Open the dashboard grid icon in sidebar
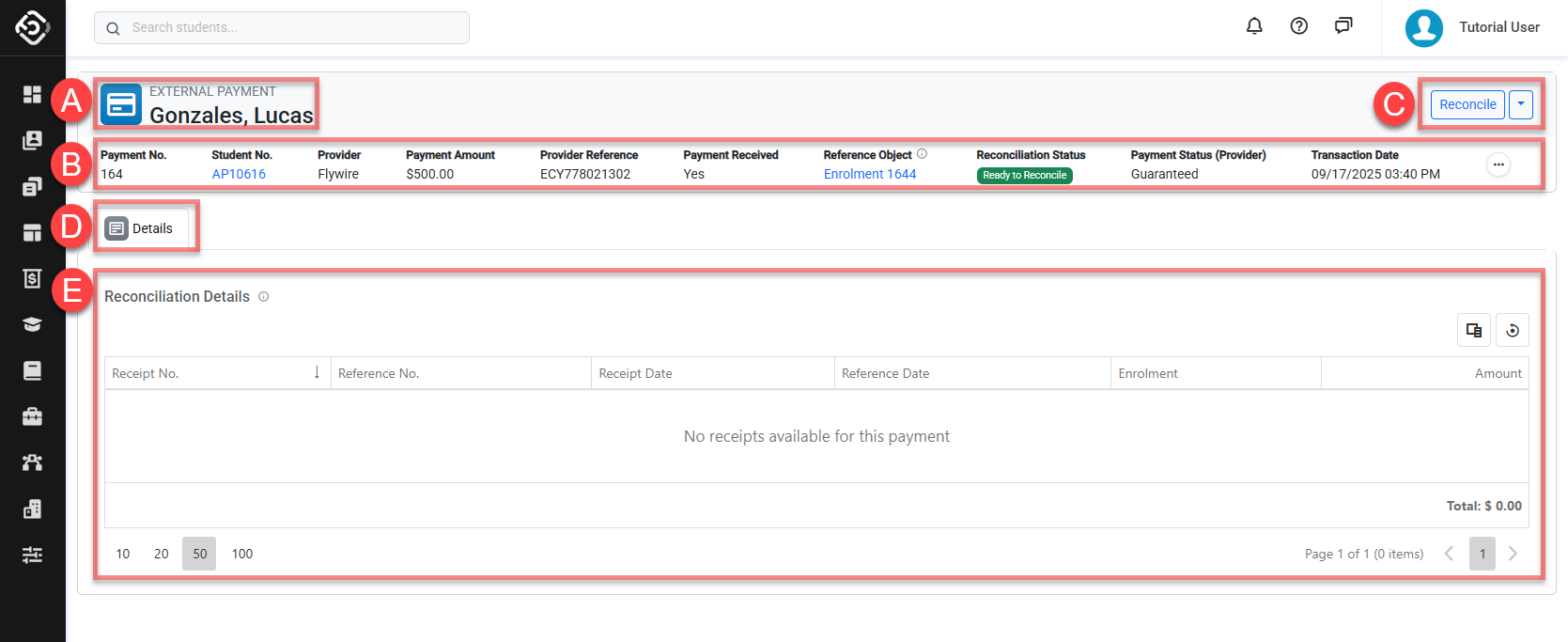 (32, 94)
